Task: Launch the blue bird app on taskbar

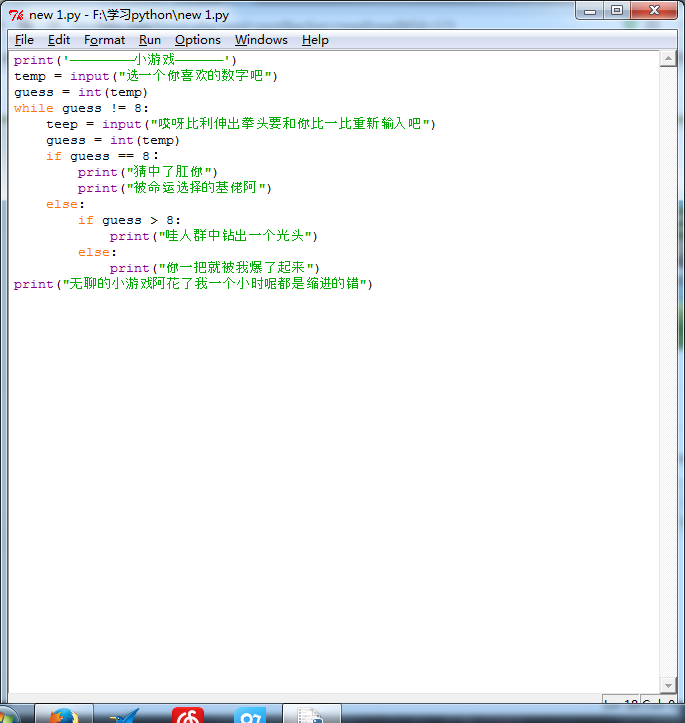Action: (125, 715)
